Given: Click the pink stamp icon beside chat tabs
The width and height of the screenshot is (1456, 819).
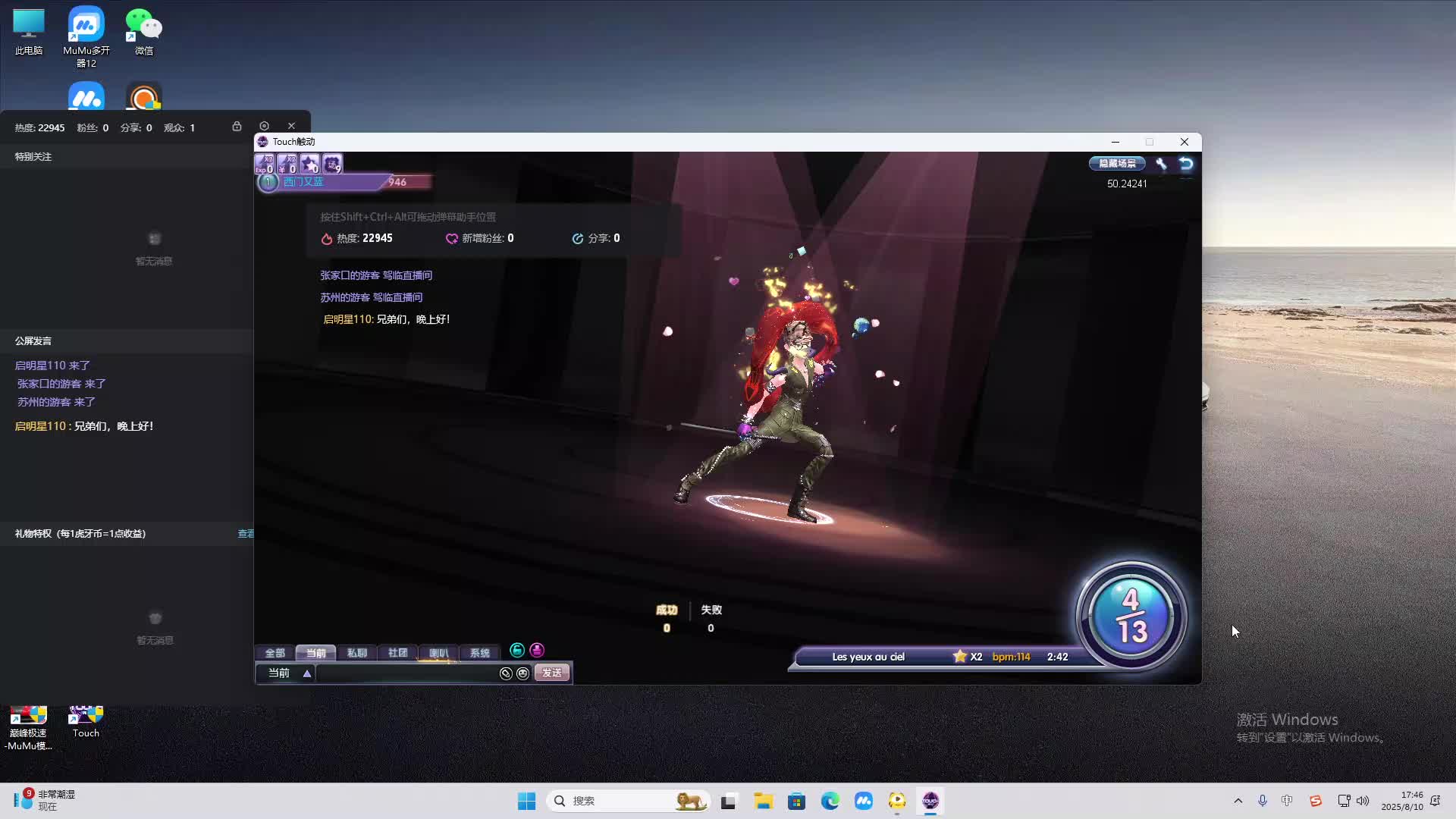Looking at the screenshot, I should [x=537, y=651].
